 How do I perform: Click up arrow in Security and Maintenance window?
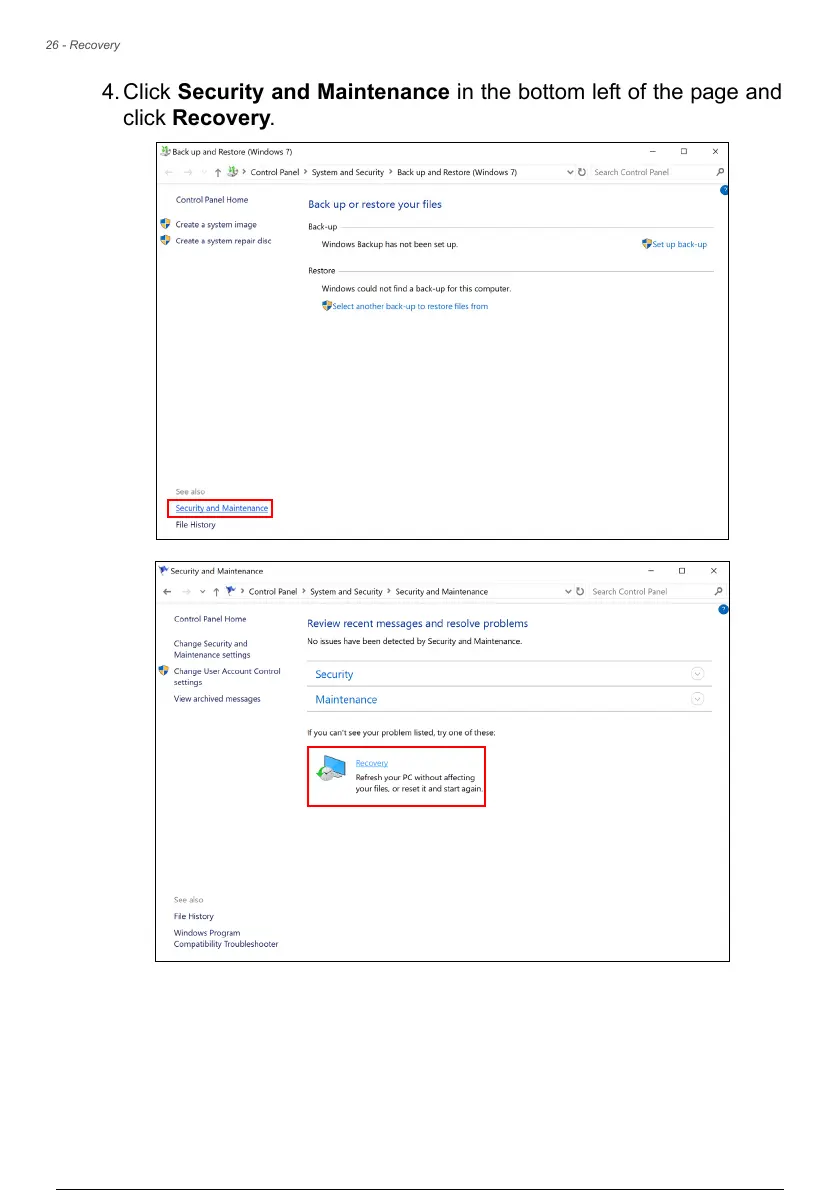click(x=216, y=592)
